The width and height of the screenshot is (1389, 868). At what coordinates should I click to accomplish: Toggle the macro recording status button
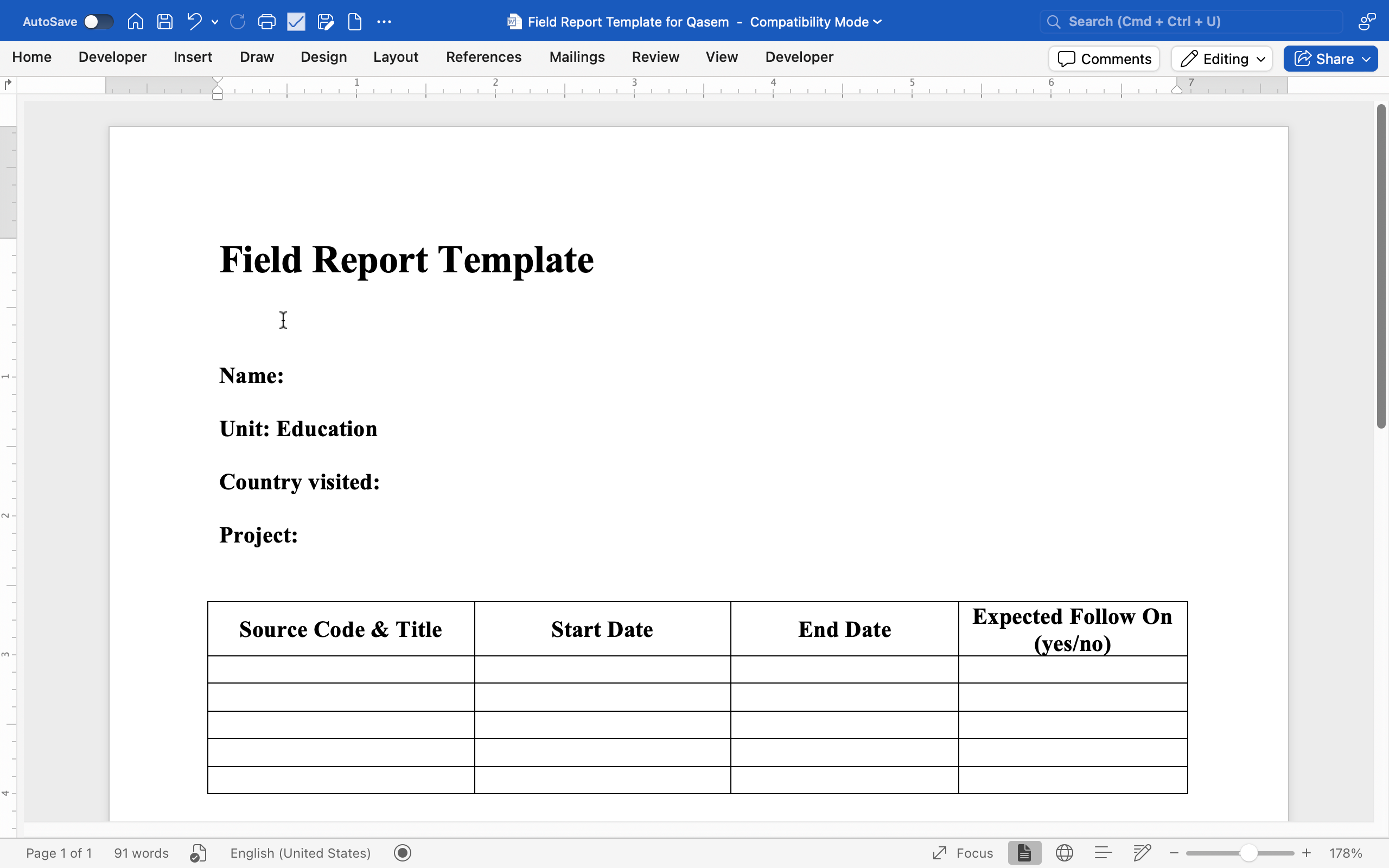click(403, 852)
